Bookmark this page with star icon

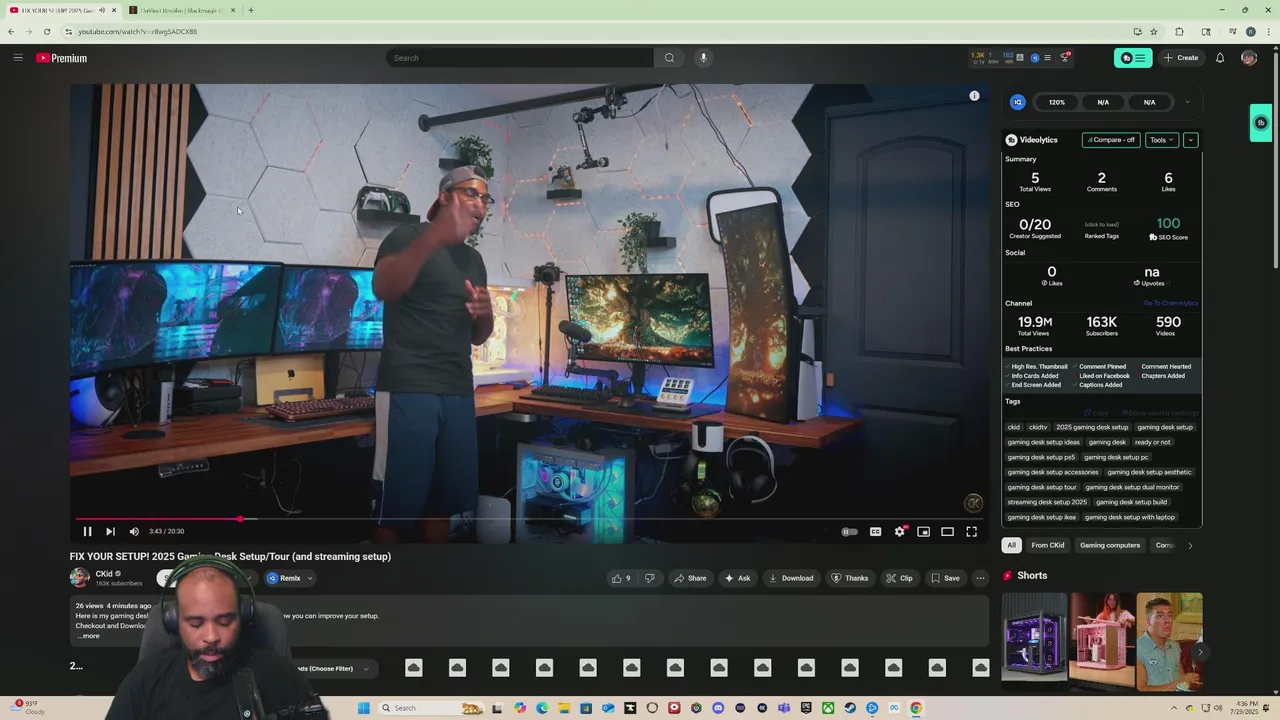coord(1154,31)
